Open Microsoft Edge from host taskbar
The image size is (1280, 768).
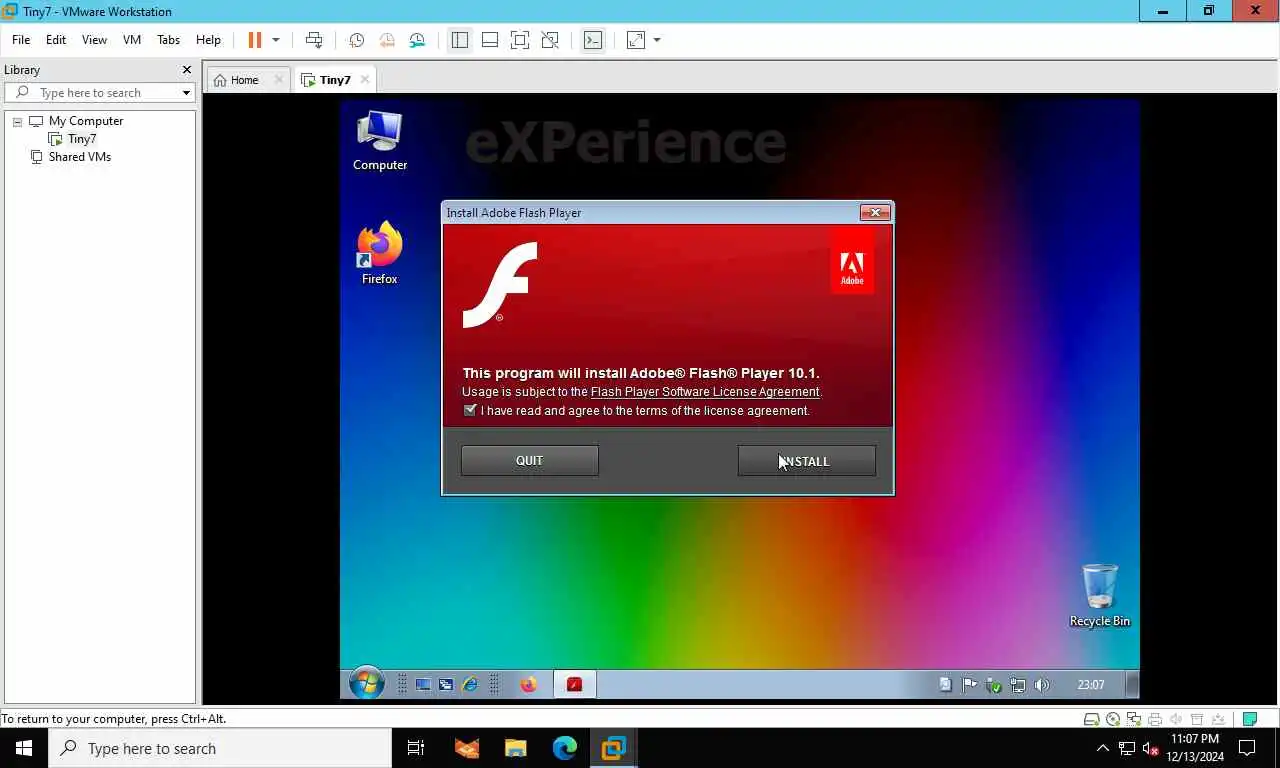[565, 748]
